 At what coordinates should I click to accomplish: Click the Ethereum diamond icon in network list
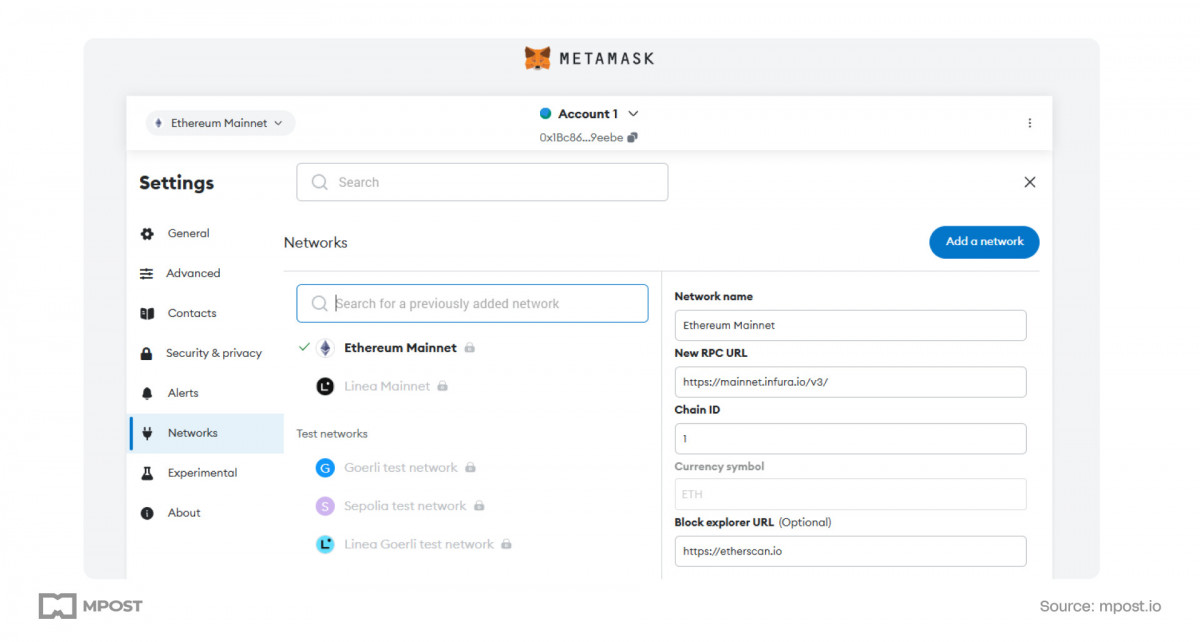pyautogui.click(x=325, y=348)
